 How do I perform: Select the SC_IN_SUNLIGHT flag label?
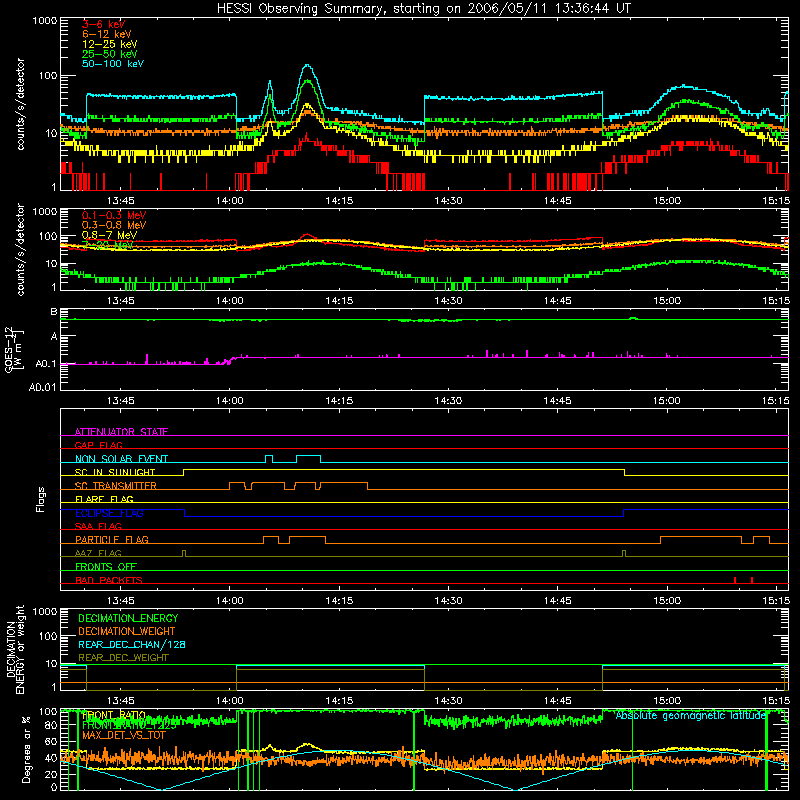click(x=115, y=472)
